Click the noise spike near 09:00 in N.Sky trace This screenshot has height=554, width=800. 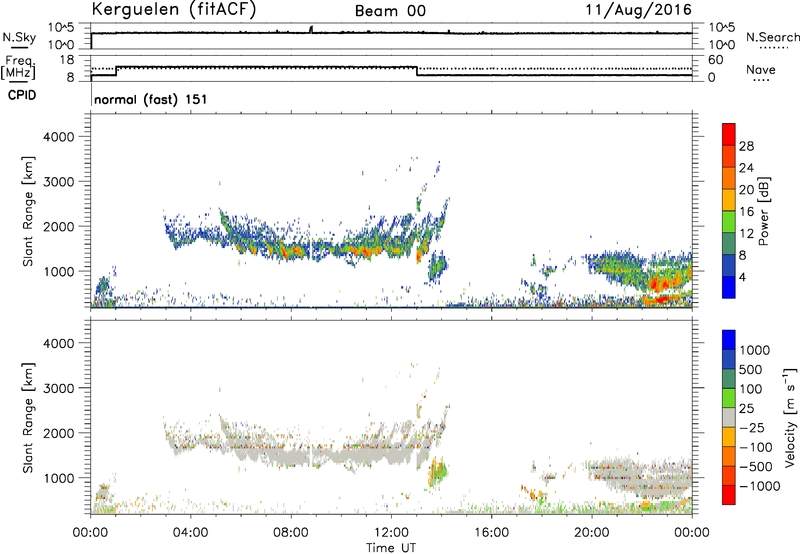pyautogui.click(x=311, y=30)
